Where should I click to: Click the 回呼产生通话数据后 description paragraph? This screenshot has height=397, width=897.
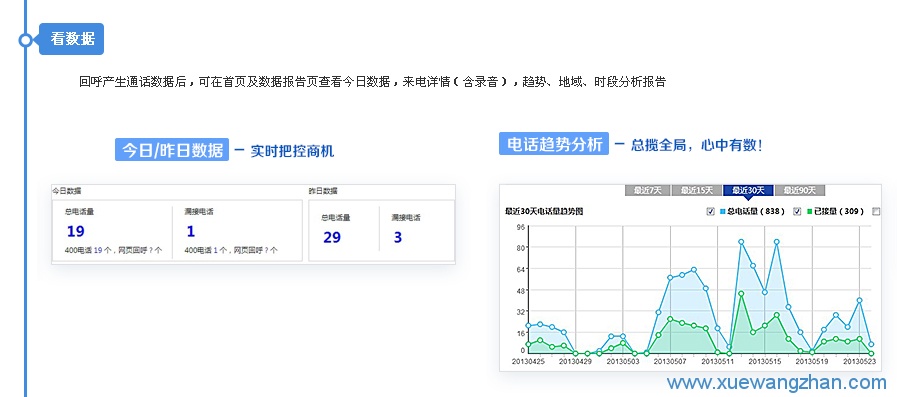[372, 82]
